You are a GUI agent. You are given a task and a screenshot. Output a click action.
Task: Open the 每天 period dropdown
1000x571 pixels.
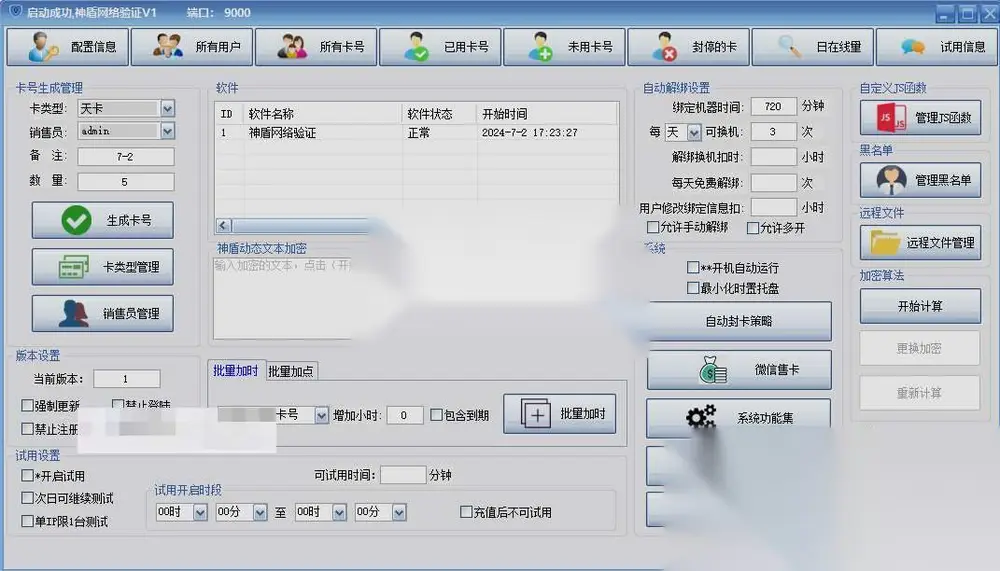pos(694,132)
